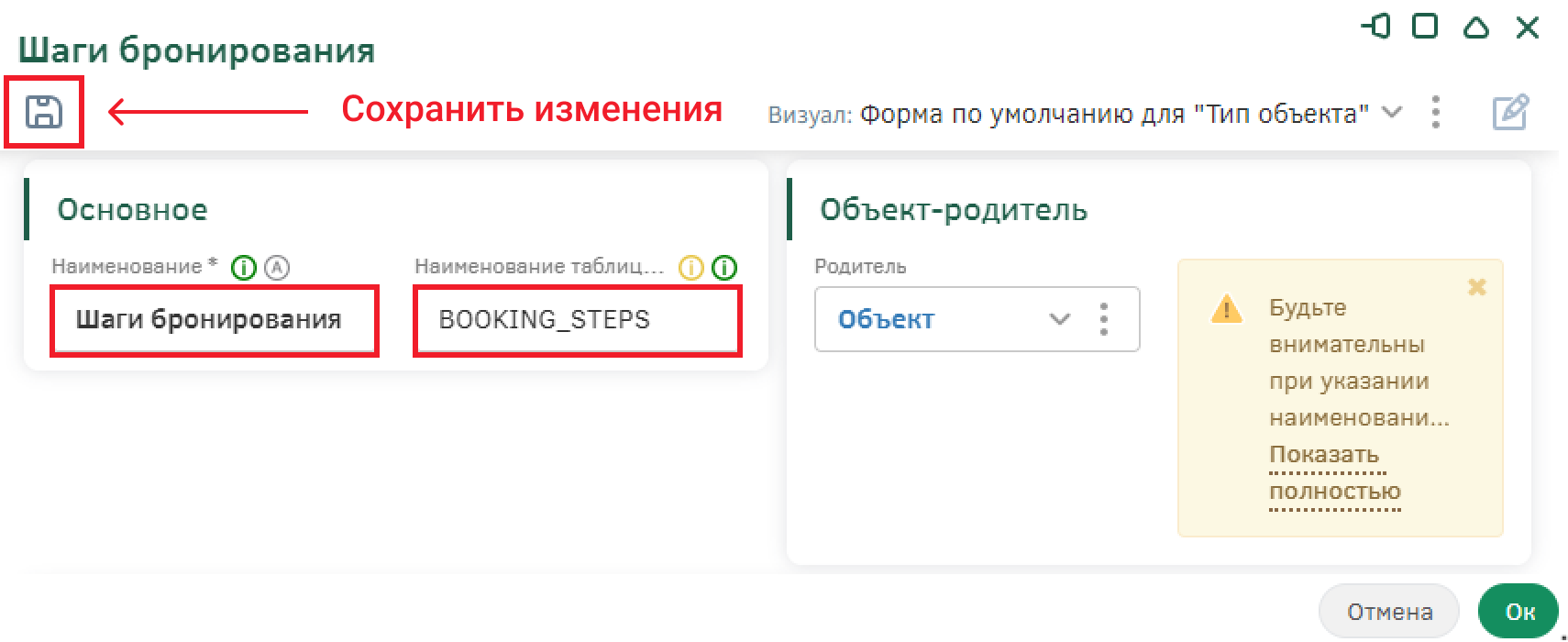This screenshot has width=1568, height=642.
Task: Click the Объект parent link value
Action: (886, 319)
